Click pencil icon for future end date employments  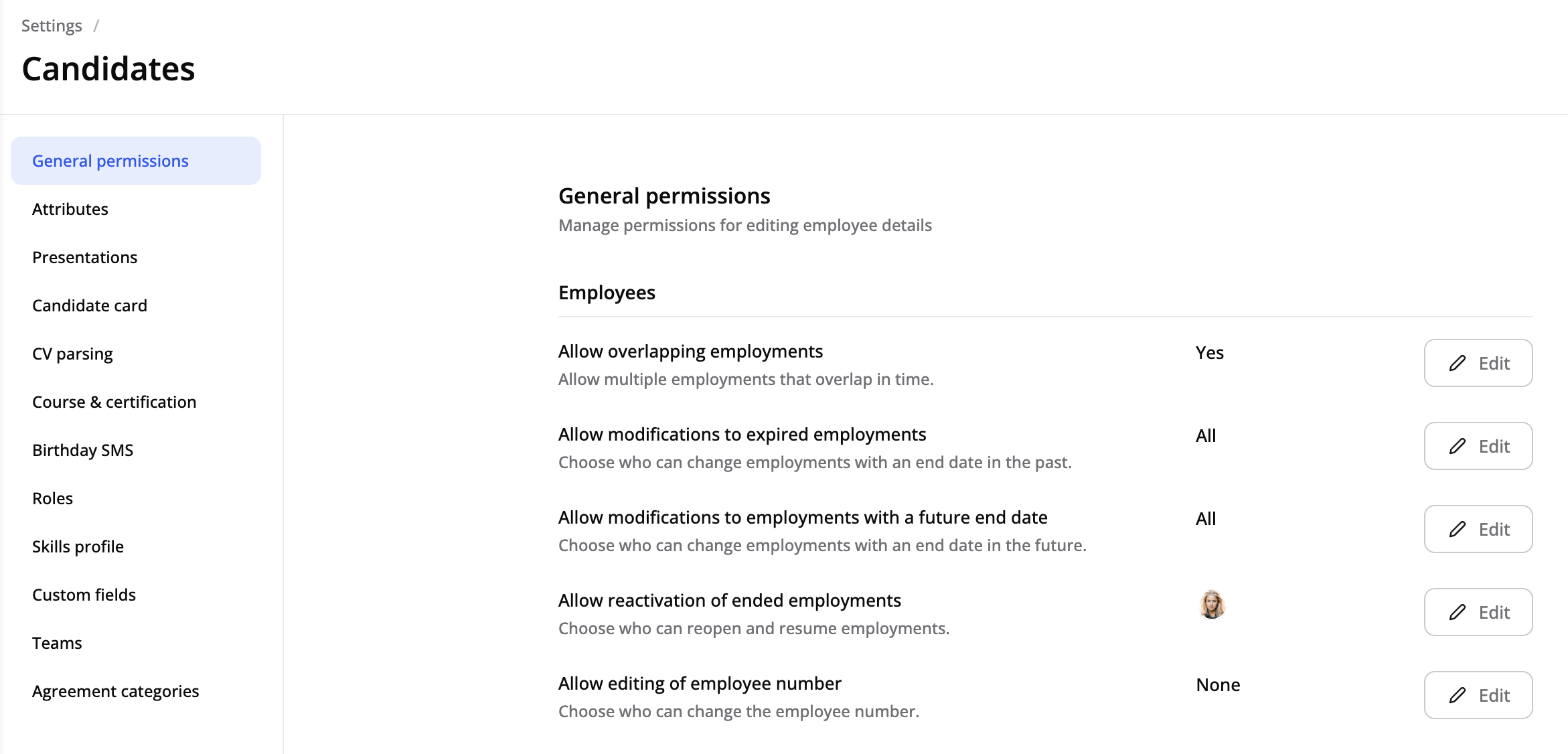tap(1458, 530)
